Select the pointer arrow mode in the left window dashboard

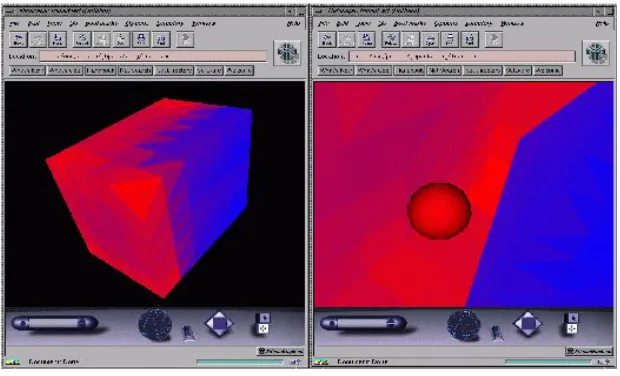[263, 318]
